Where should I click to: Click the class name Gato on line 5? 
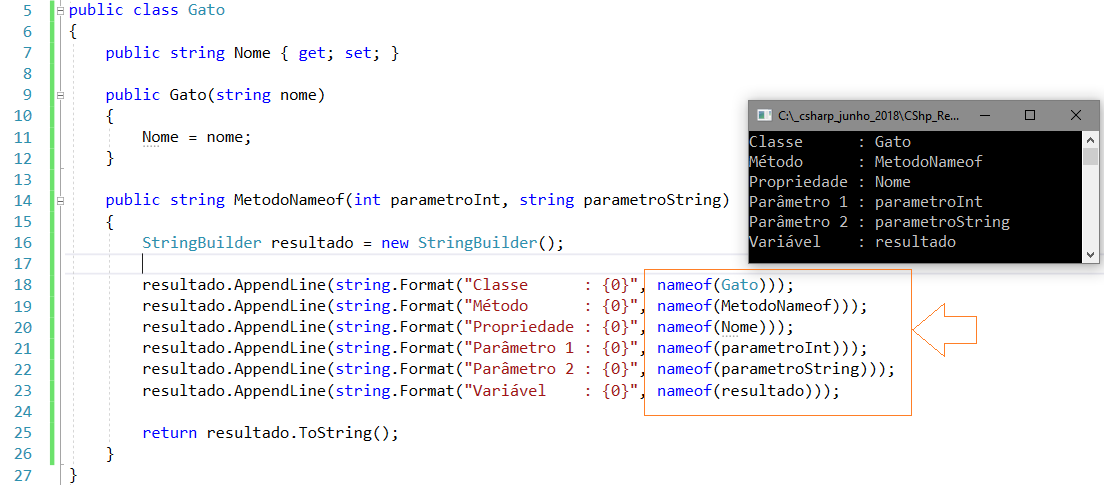[x=206, y=11]
